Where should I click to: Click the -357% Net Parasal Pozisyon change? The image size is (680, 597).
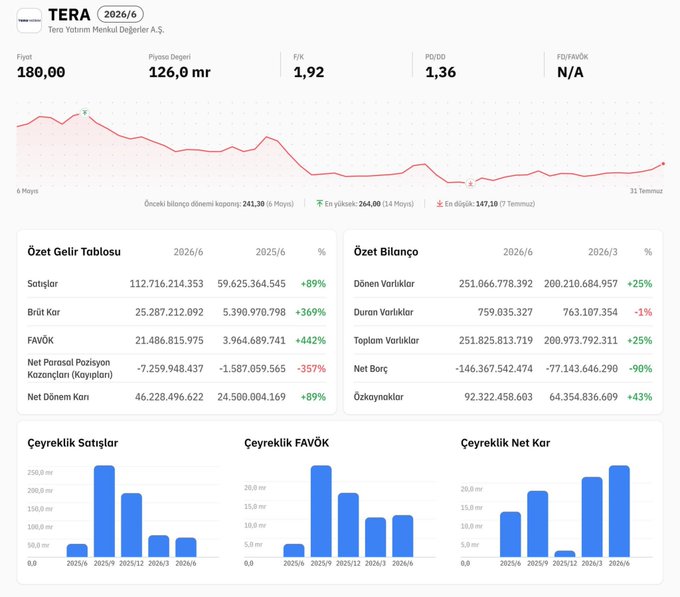[x=311, y=369]
